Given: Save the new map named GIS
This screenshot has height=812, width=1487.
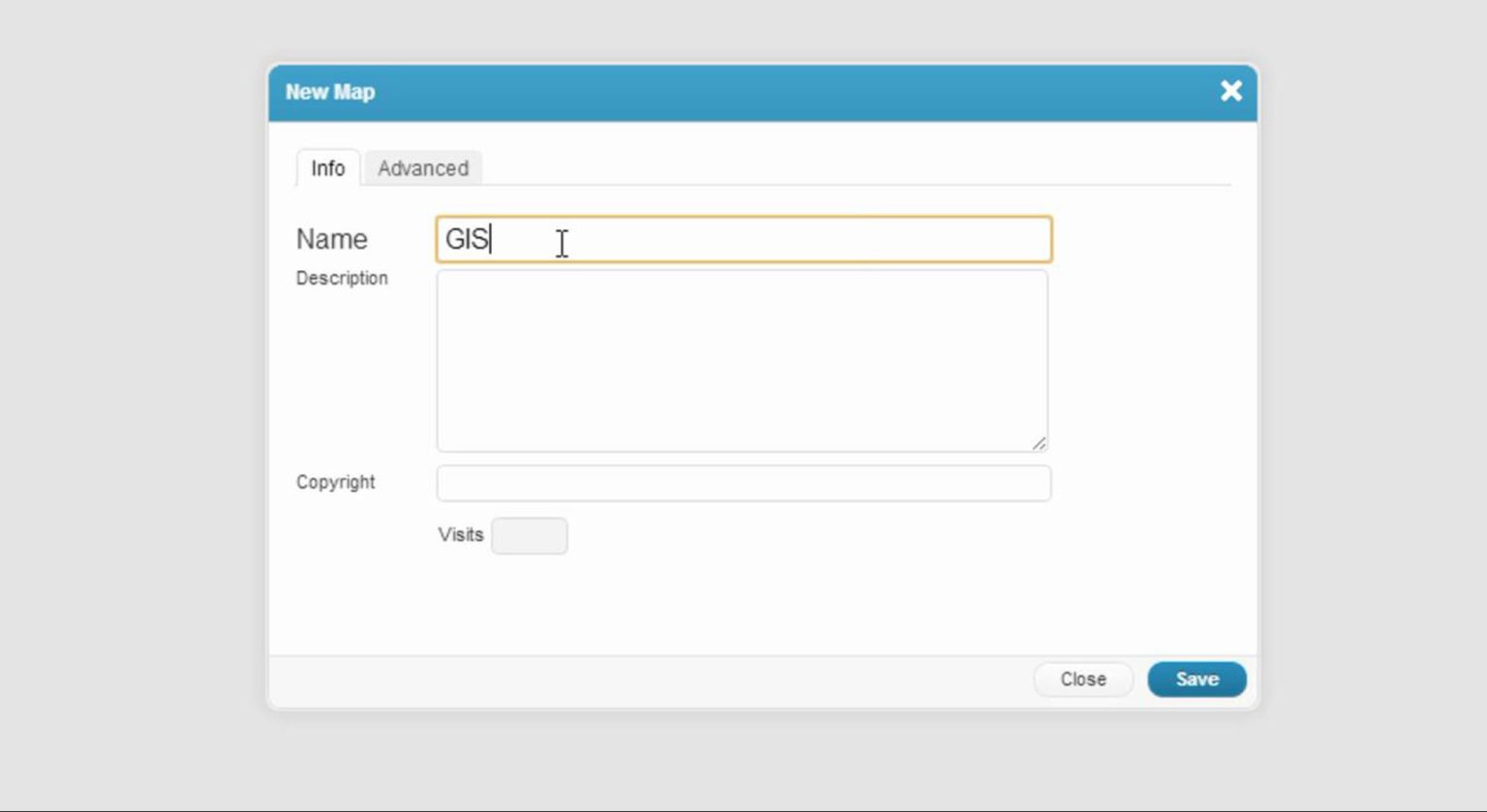Looking at the screenshot, I should click(x=1197, y=678).
